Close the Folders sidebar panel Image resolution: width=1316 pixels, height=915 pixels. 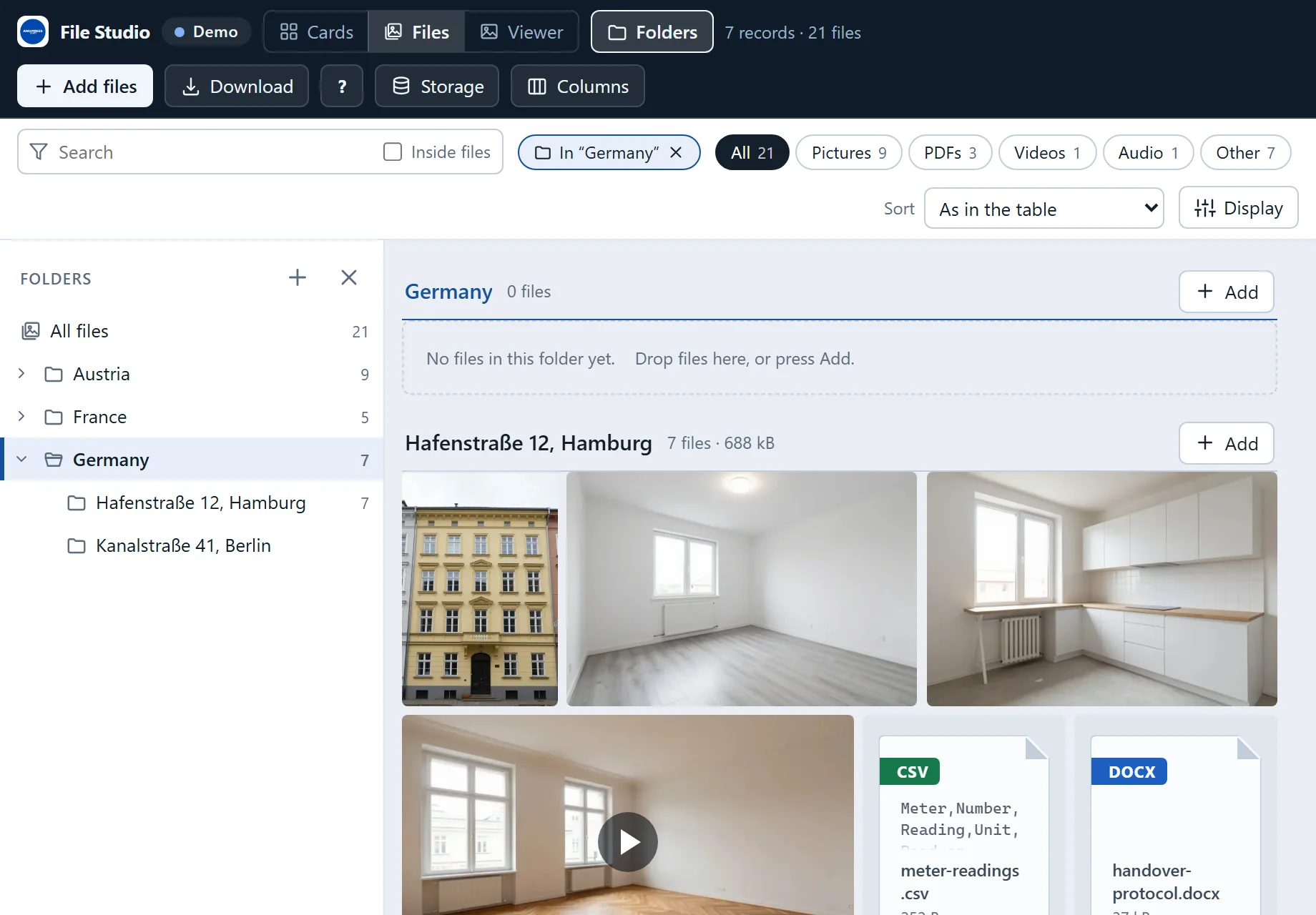pyautogui.click(x=349, y=277)
